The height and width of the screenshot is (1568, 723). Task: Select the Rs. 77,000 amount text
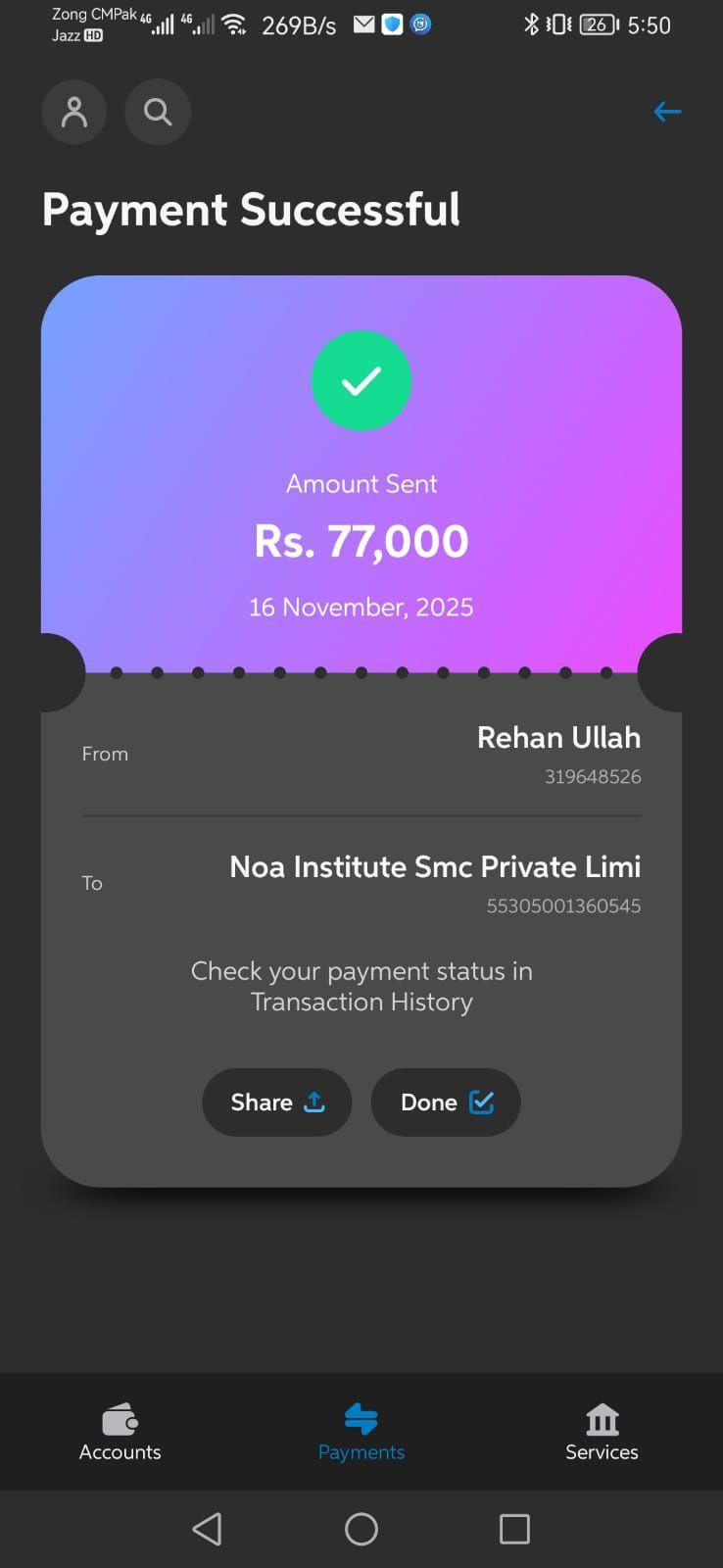[x=361, y=541]
